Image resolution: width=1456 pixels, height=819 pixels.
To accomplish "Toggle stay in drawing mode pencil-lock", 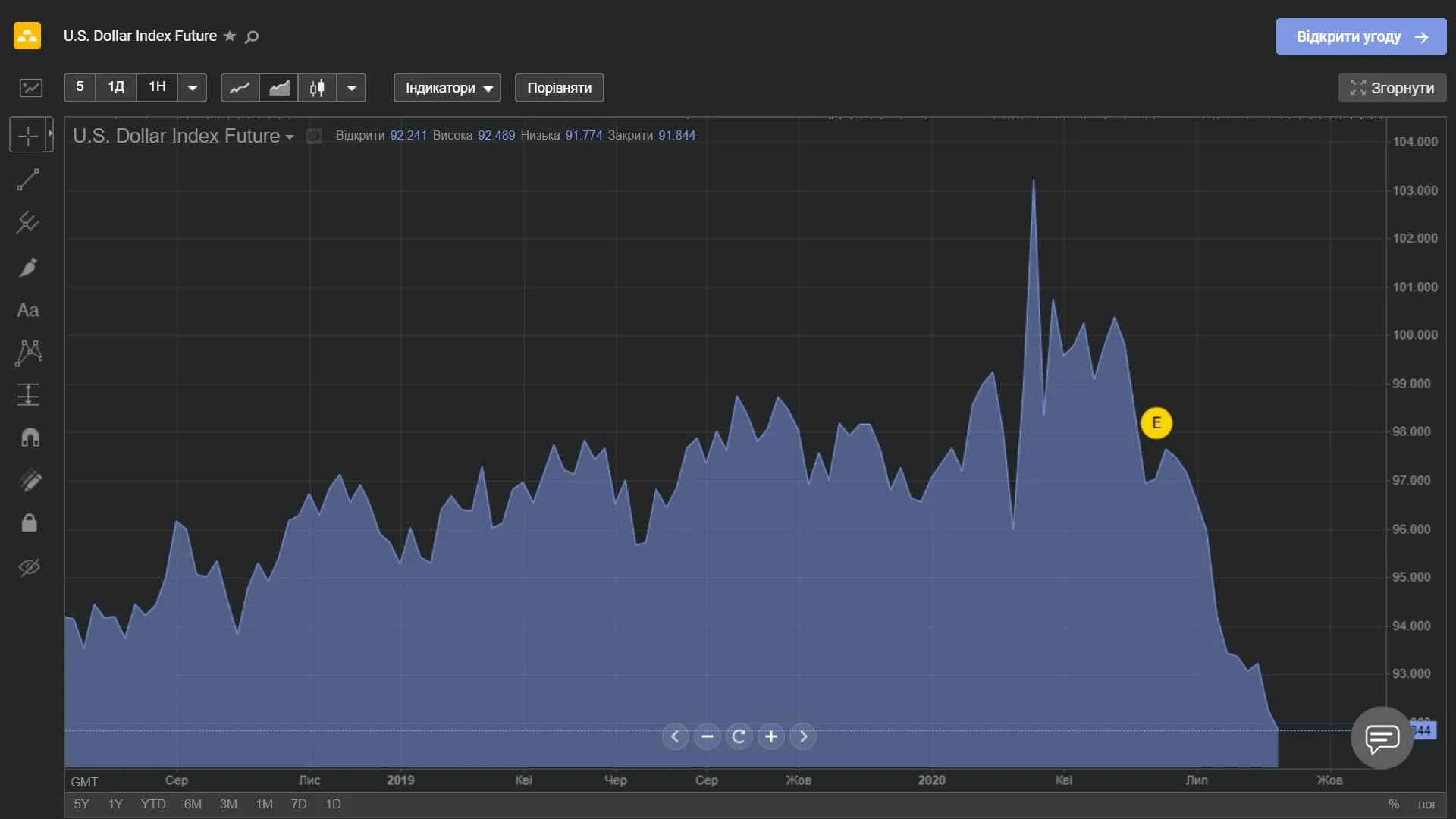I will [x=30, y=480].
